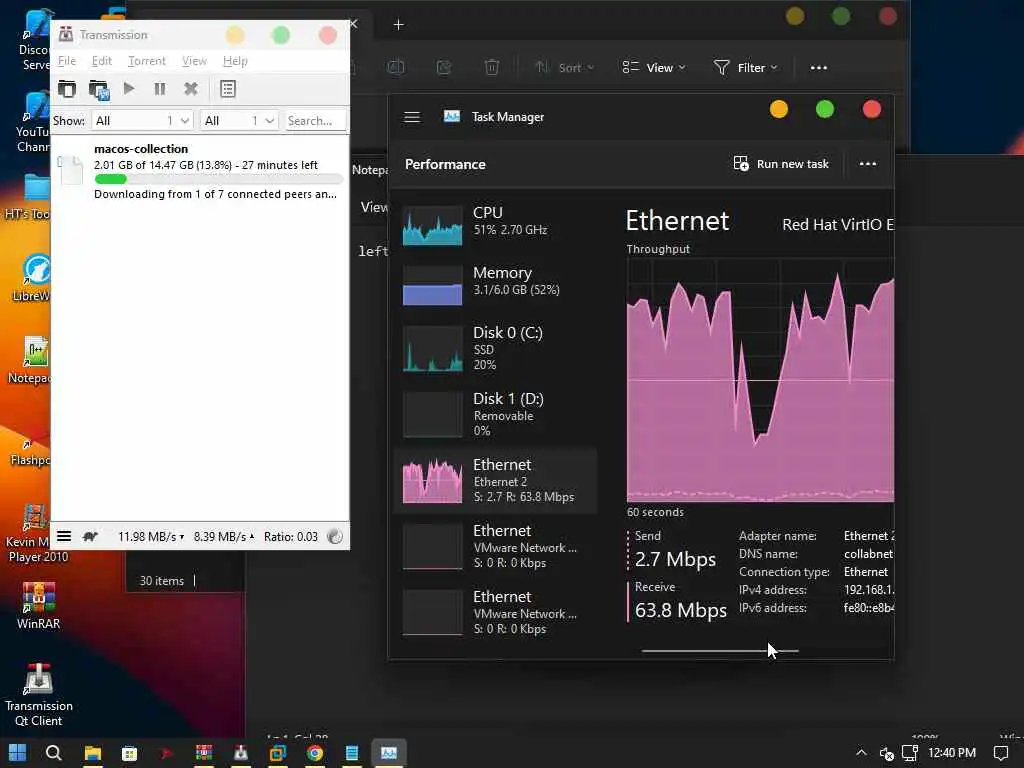Click the 30 items status text
Image resolution: width=1024 pixels, height=768 pixels.
click(161, 581)
